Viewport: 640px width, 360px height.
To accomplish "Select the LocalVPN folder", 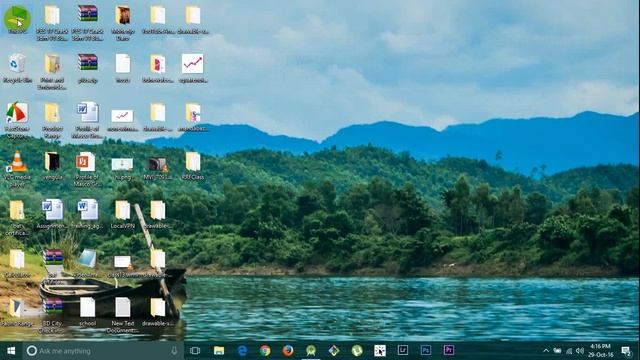I will point(122,214).
